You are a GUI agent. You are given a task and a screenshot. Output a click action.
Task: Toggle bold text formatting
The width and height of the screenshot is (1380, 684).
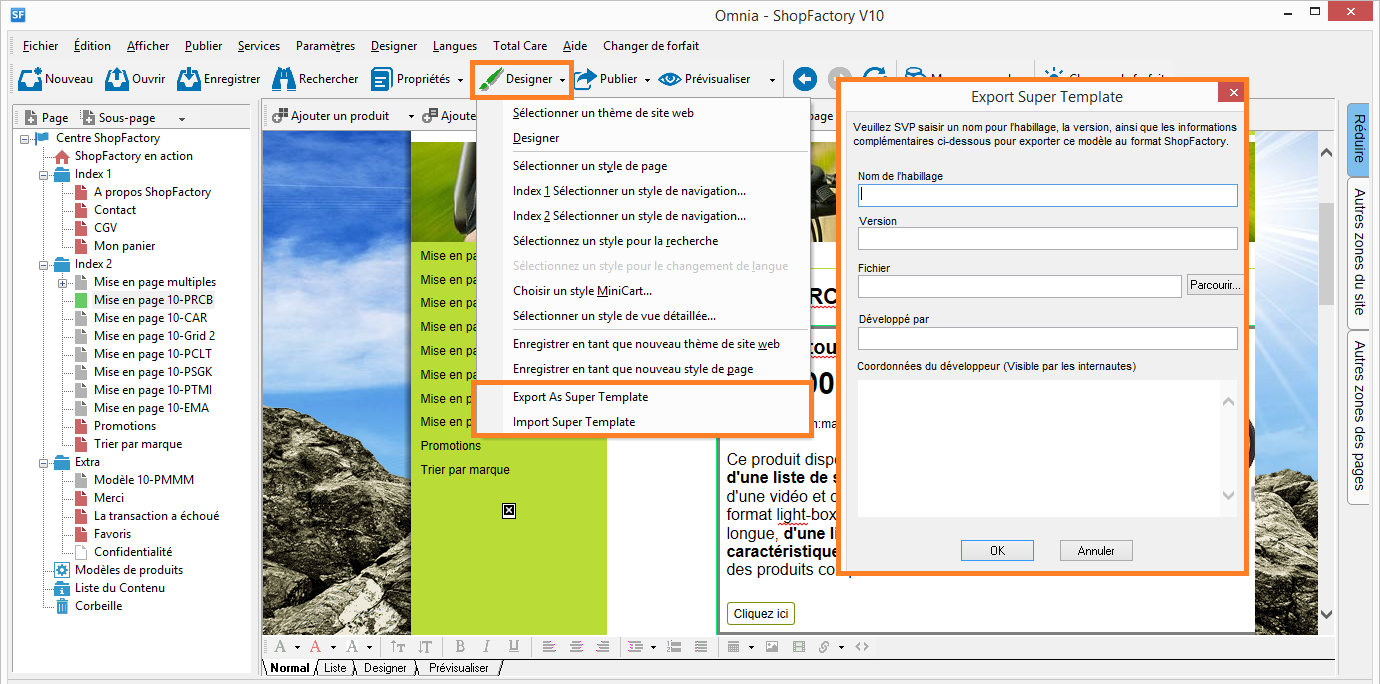(460, 647)
